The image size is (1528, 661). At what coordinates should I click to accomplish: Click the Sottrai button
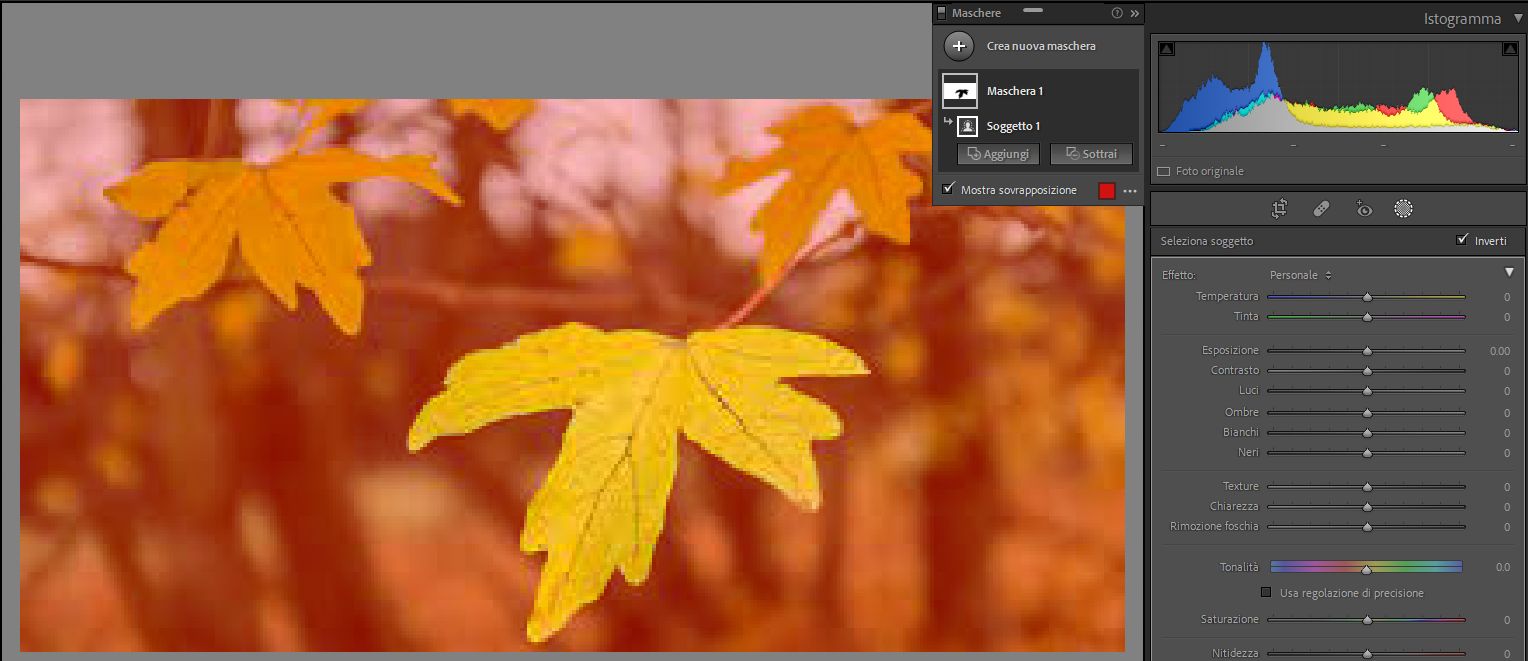point(1091,154)
